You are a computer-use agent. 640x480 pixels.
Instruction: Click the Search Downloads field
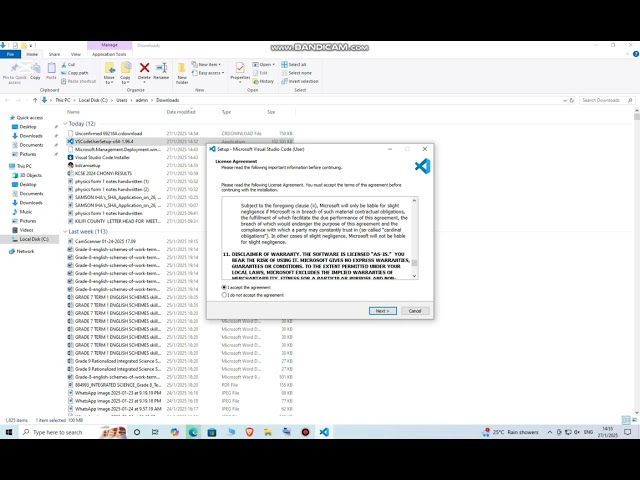coord(607,100)
